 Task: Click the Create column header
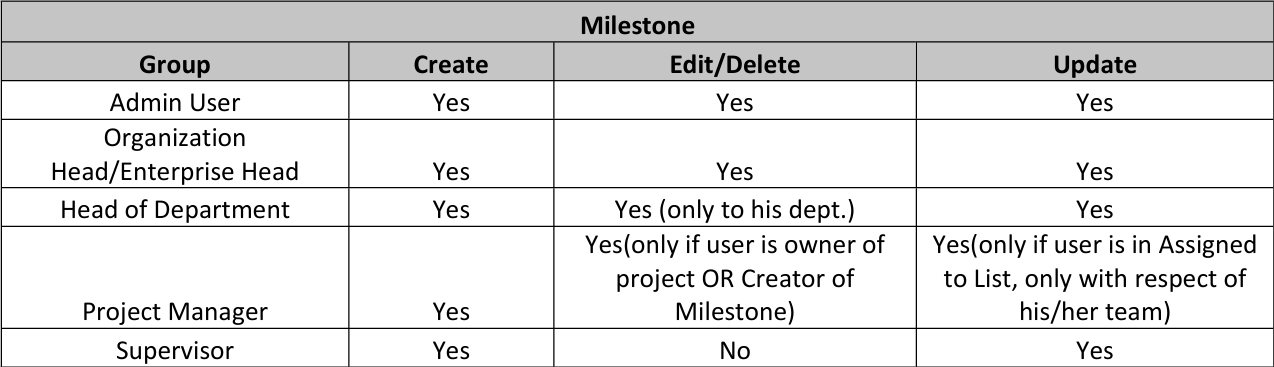pos(451,64)
